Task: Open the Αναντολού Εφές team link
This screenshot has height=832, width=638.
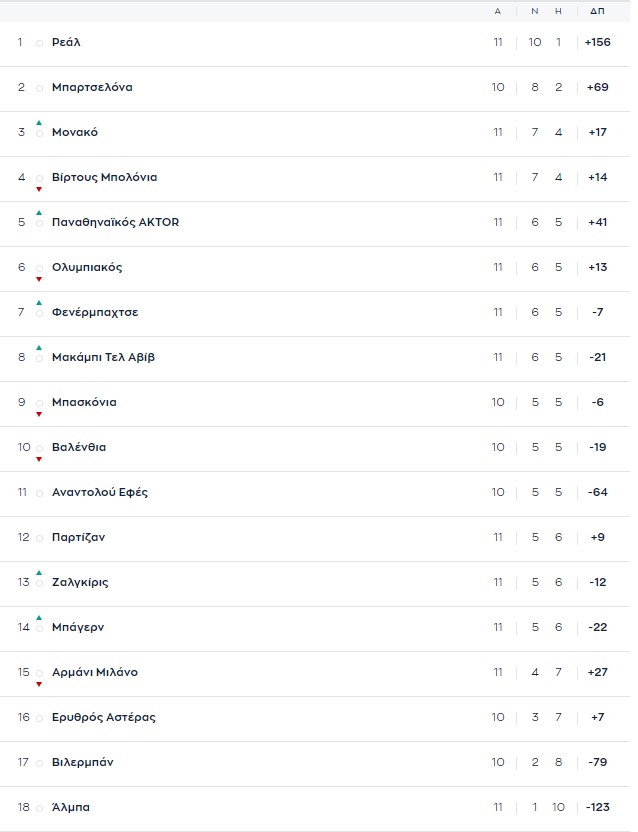Action: tap(100, 492)
